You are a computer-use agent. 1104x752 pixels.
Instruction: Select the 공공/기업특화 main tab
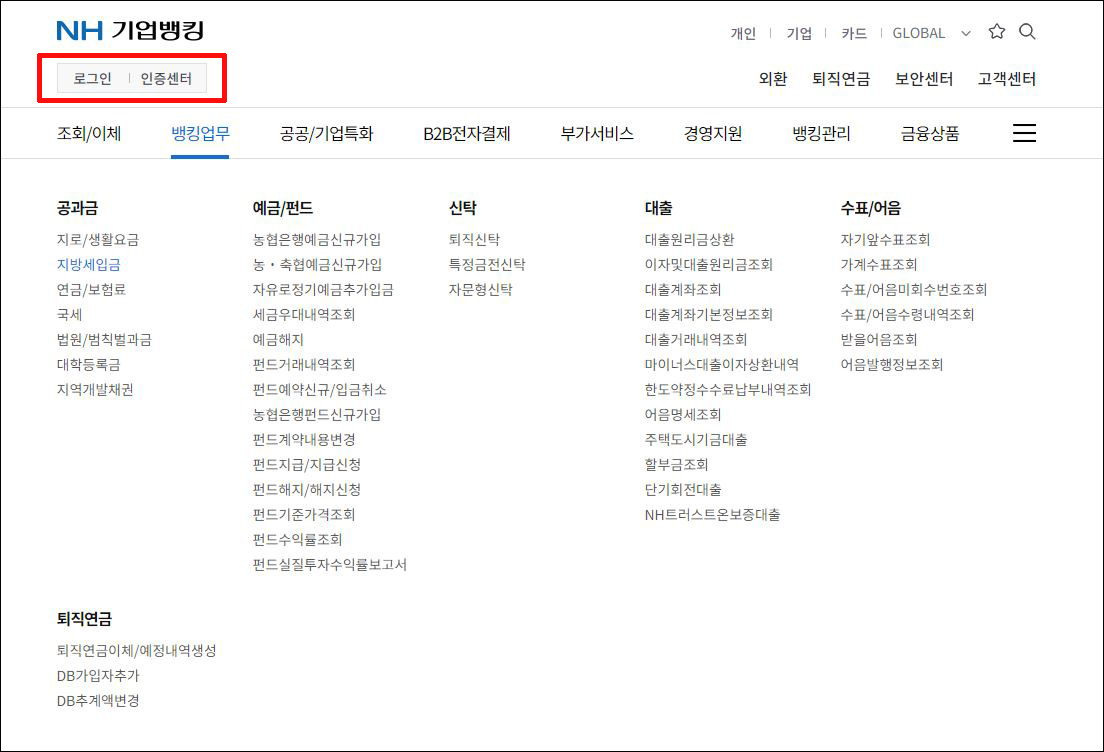(x=326, y=133)
